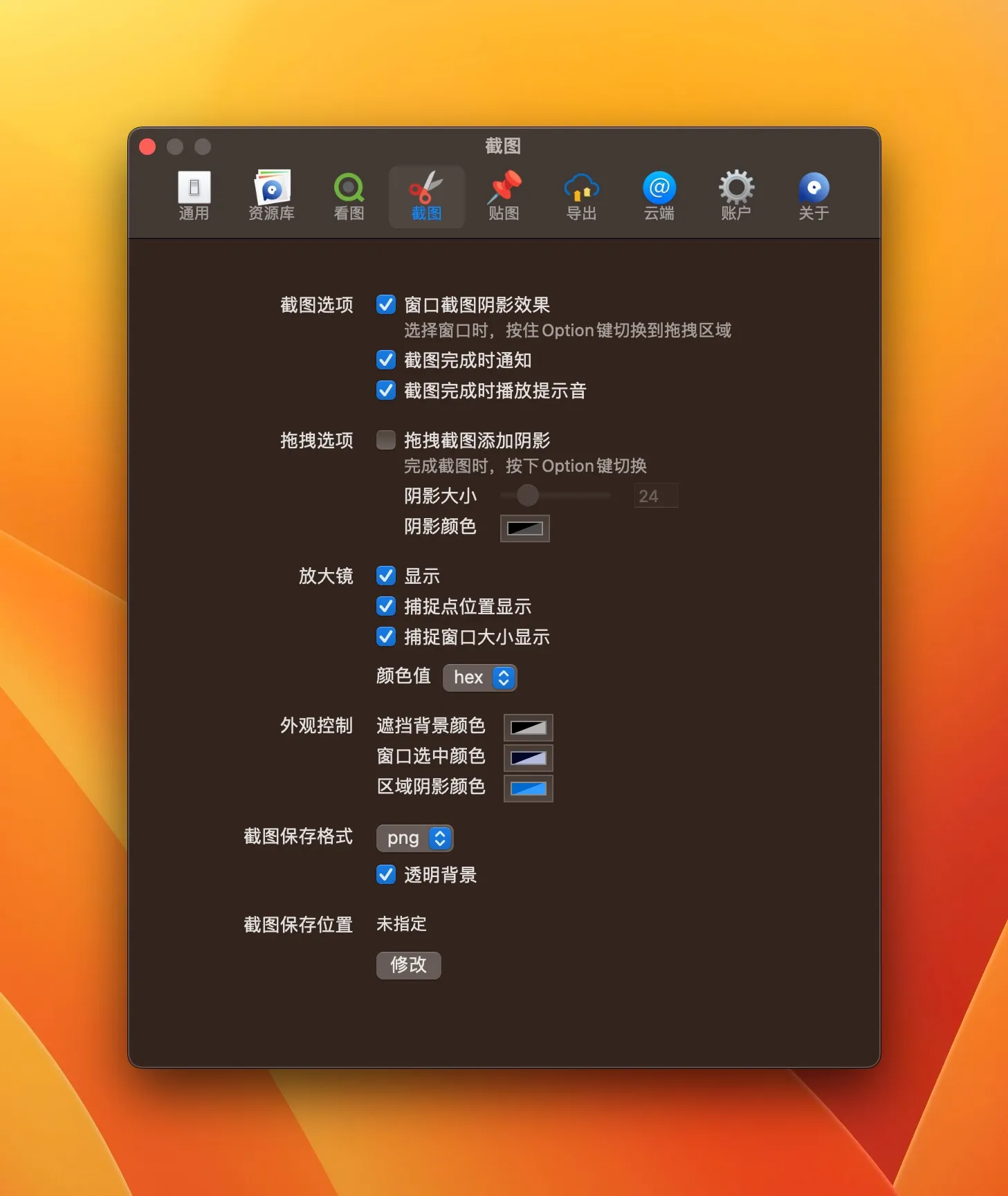Select the 截图 scissors tab
Viewport: 1008px width, 1196px height.
[427, 196]
